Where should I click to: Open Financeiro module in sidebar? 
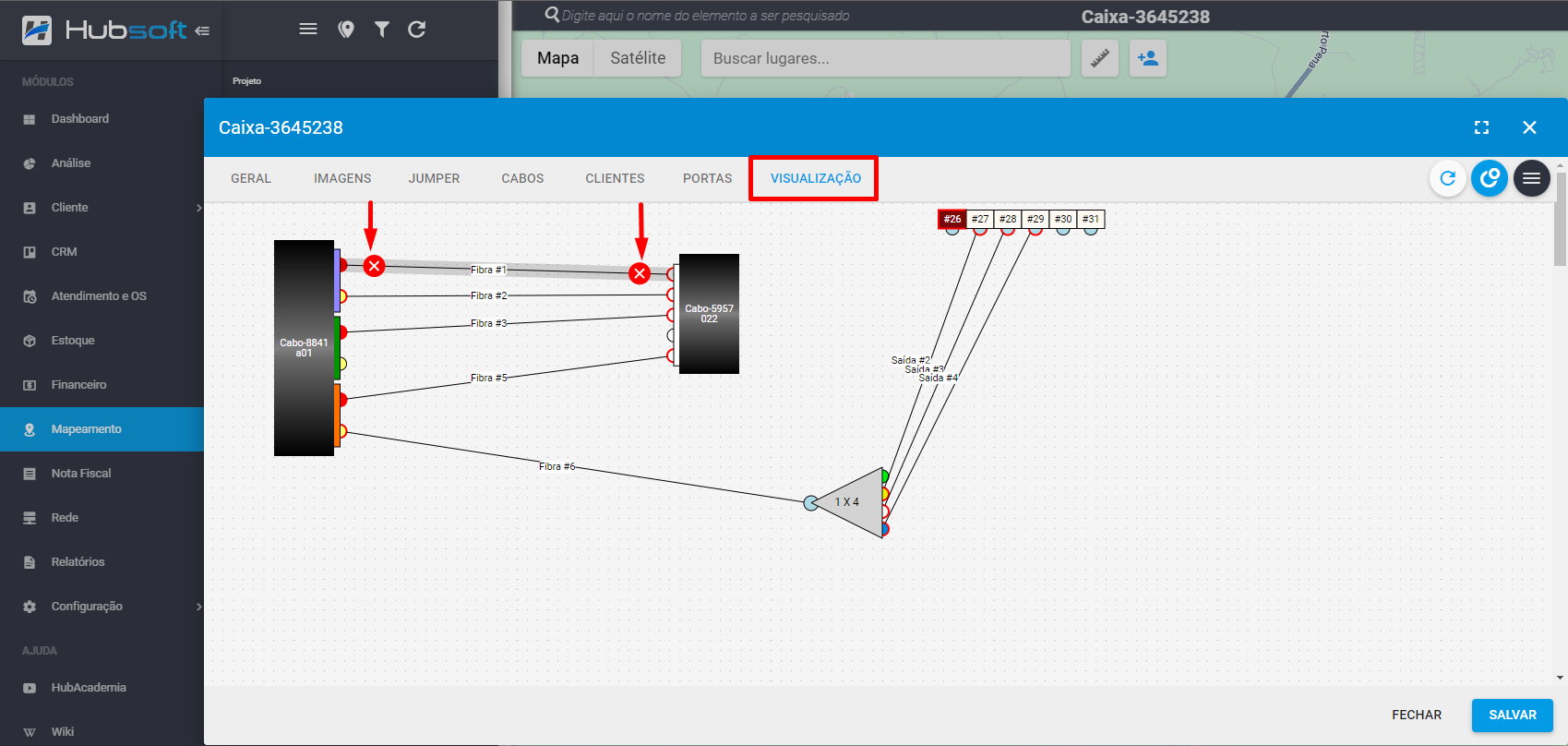(x=102, y=385)
